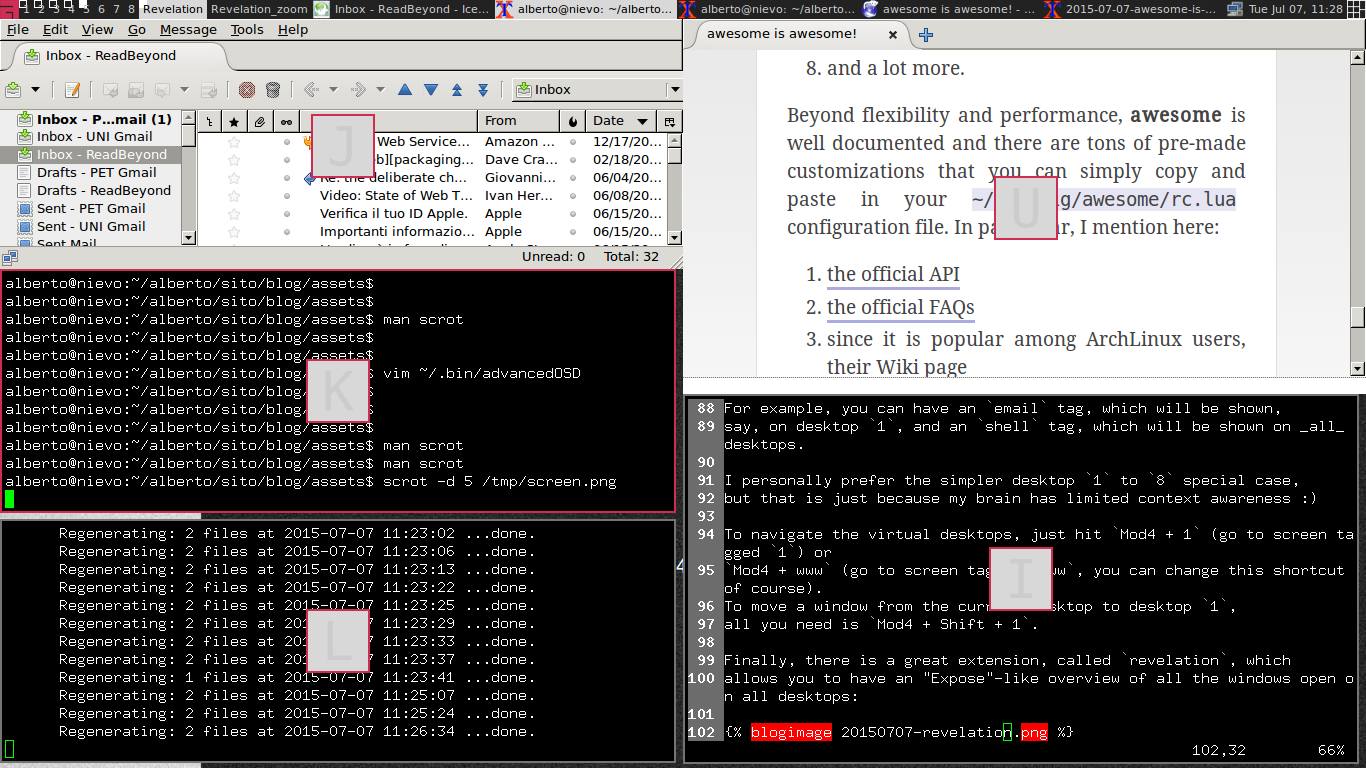Open a new browser tab with plus icon

(926, 34)
